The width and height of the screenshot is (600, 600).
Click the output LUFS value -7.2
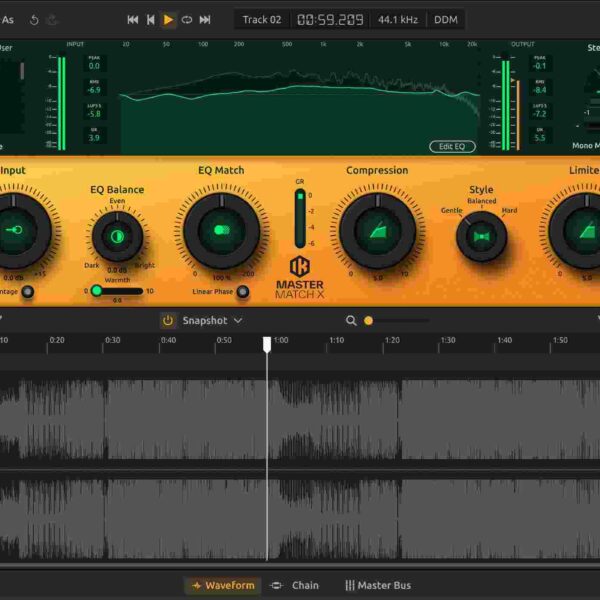click(540, 114)
